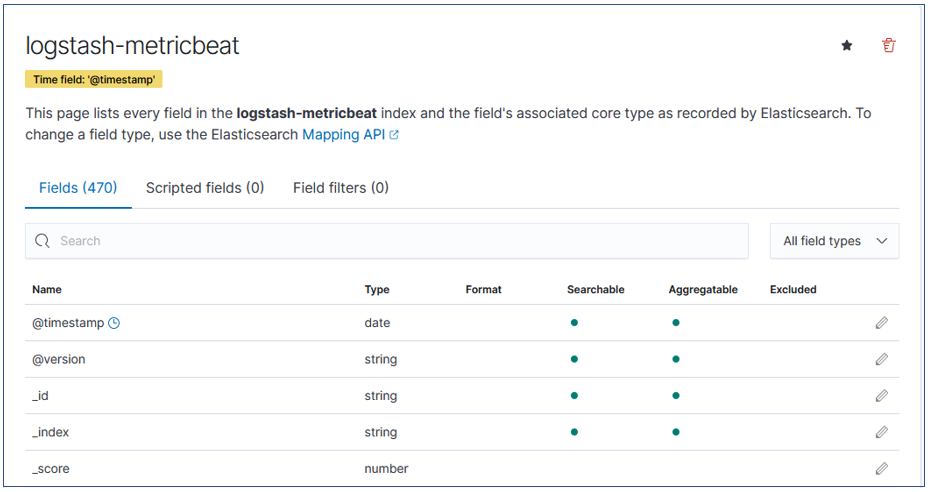Set index pattern as default with star icon
Viewport: 931px width, 492px height.
(847, 46)
